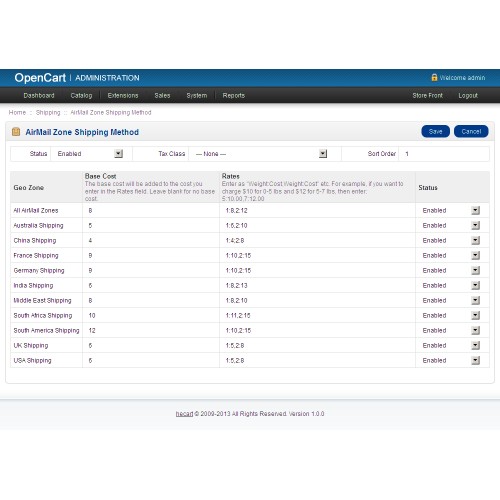
Task: Open the Dashboard menu
Action: pos(39,96)
